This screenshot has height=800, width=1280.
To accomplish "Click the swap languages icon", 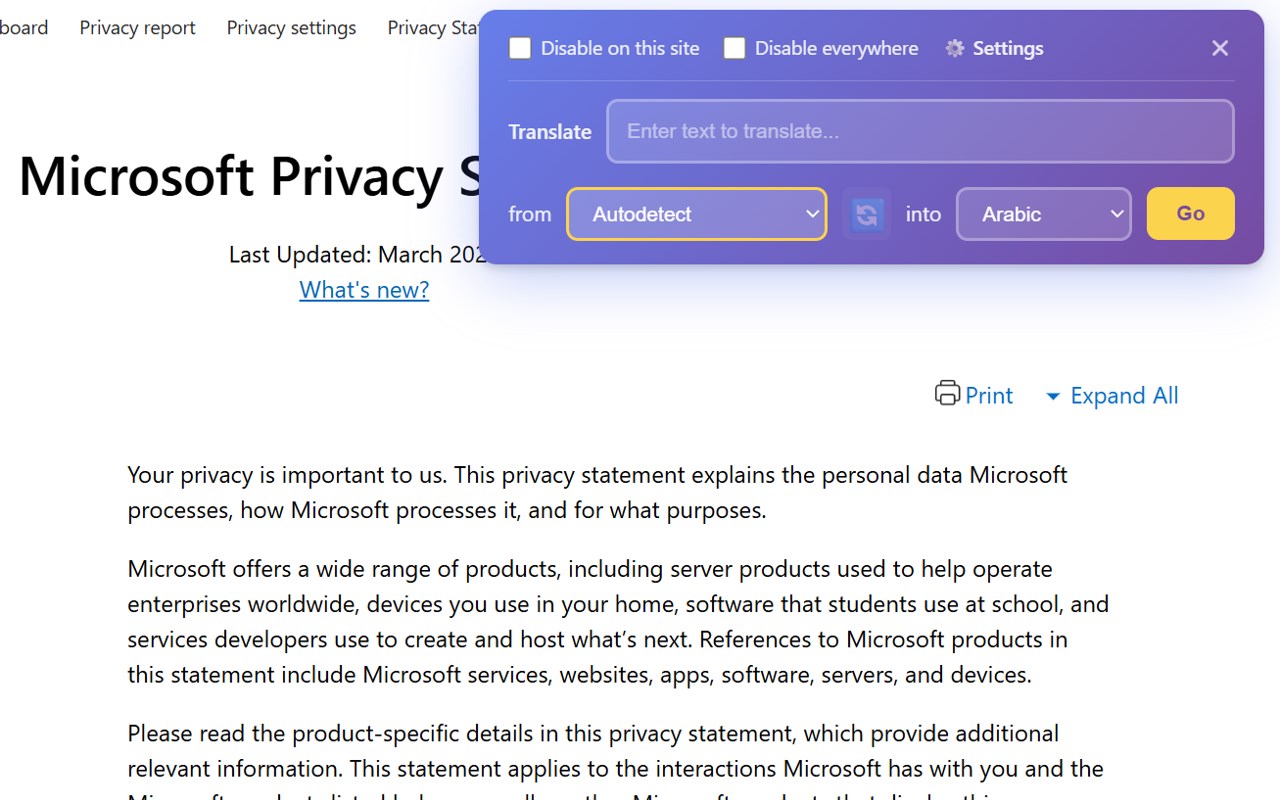I will tap(867, 214).
